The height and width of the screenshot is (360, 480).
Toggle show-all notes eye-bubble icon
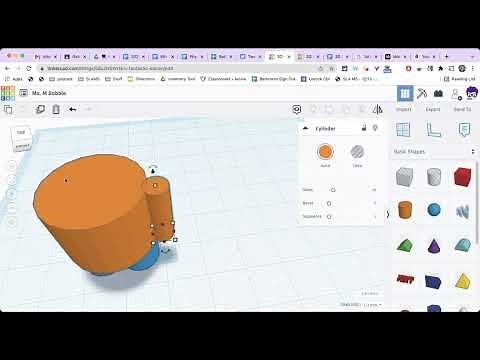click(x=297, y=109)
